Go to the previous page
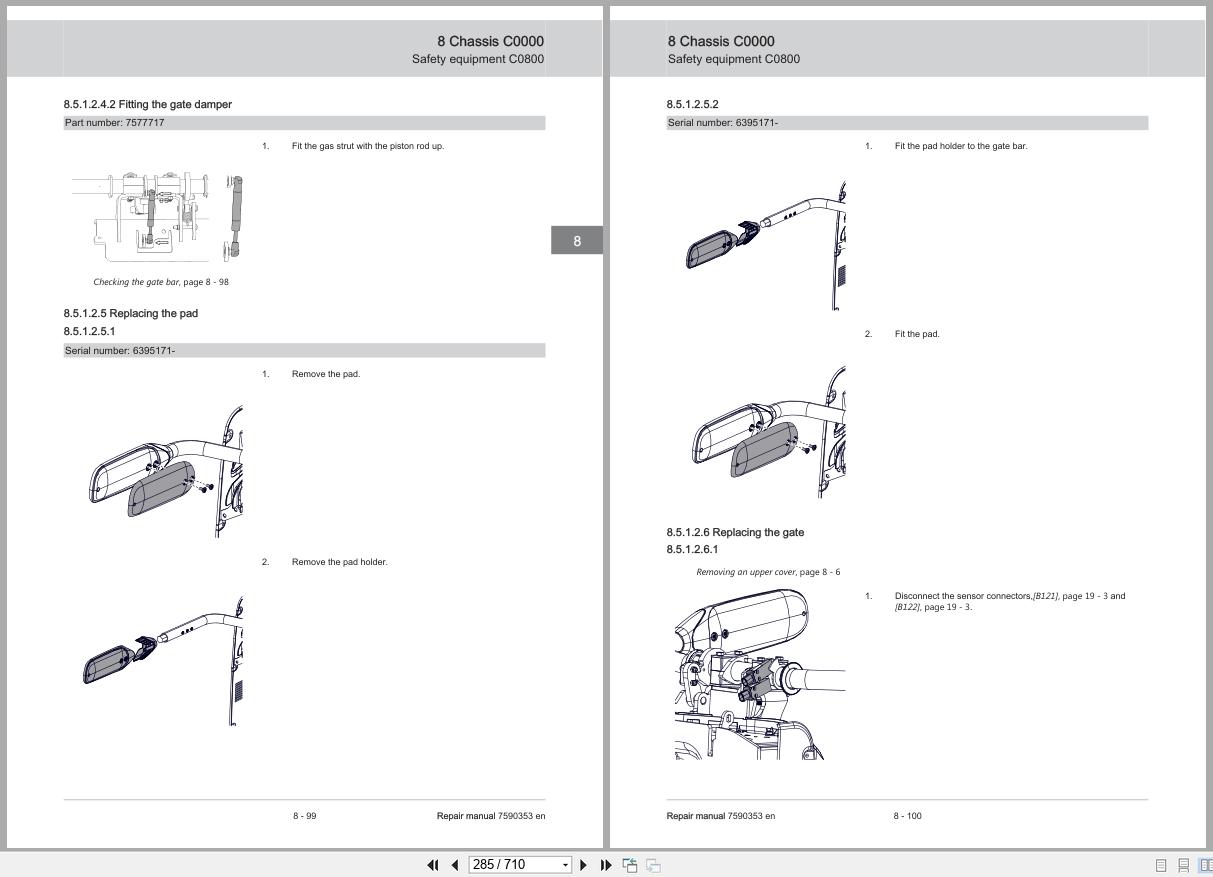The image size is (1213, 877). point(455,865)
